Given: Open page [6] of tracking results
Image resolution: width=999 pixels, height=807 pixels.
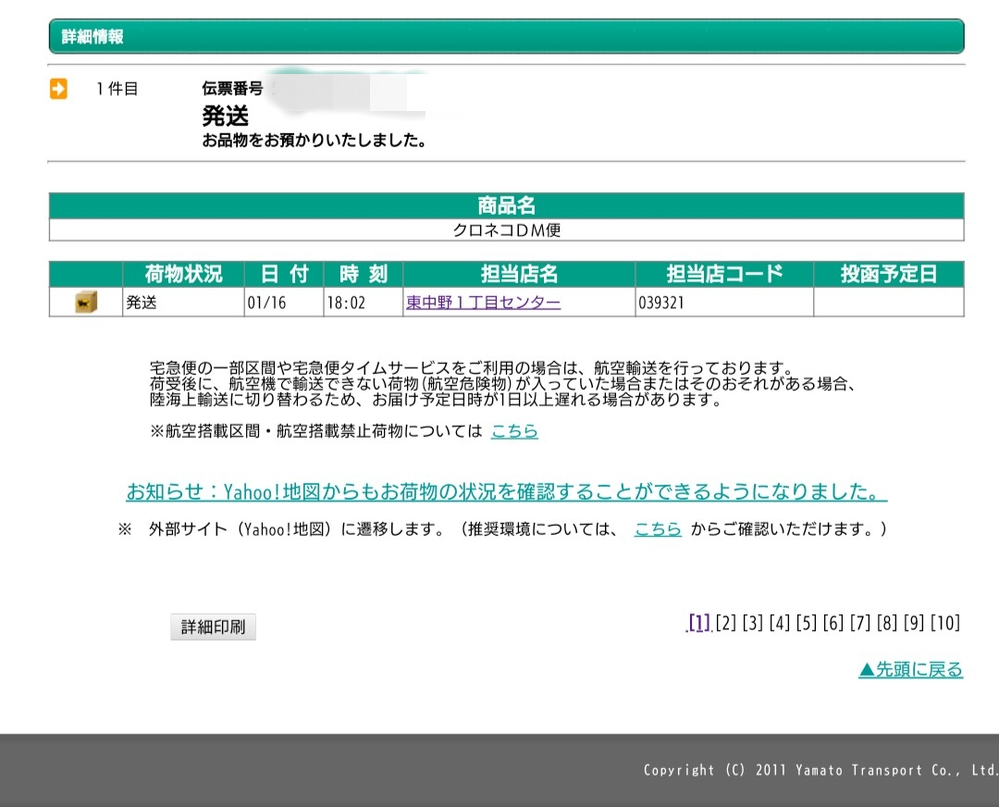Looking at the screenshot, I should point(833,623).
